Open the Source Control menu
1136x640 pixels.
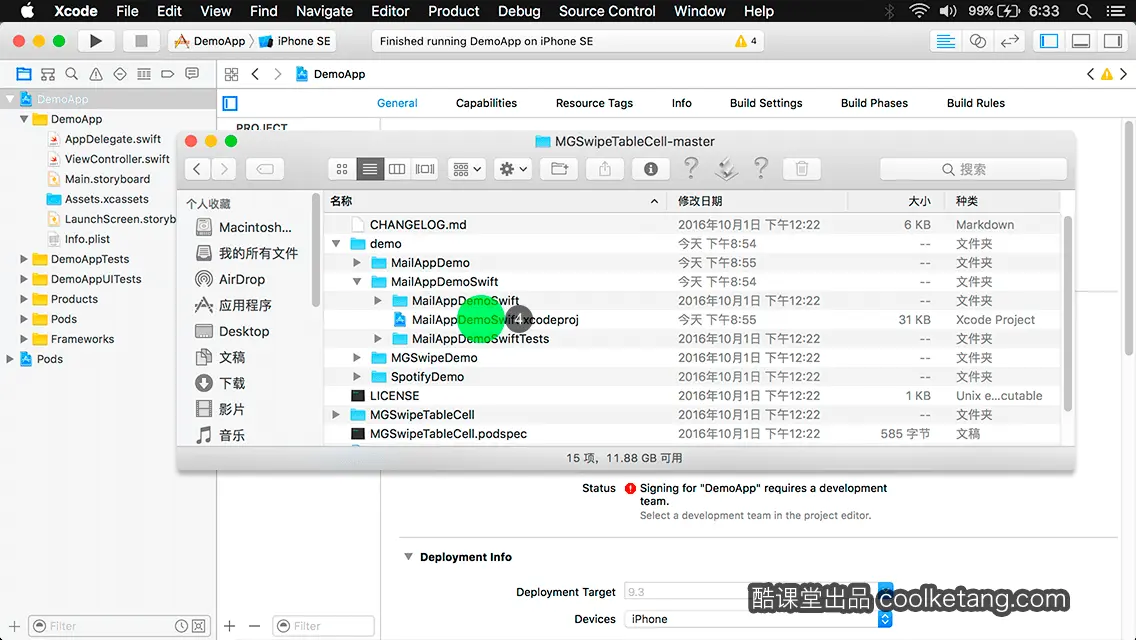(x=607, y=11)
